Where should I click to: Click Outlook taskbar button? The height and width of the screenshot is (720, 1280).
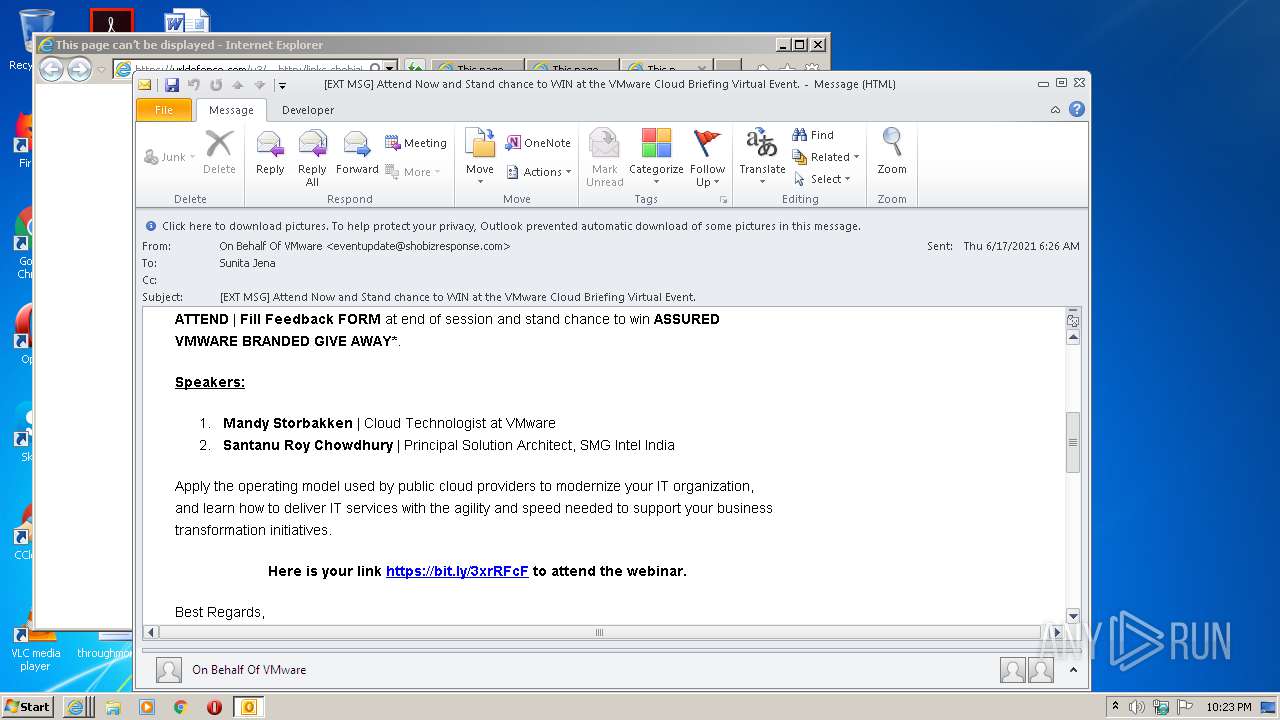pyautogui.click(x=249, y=707)
